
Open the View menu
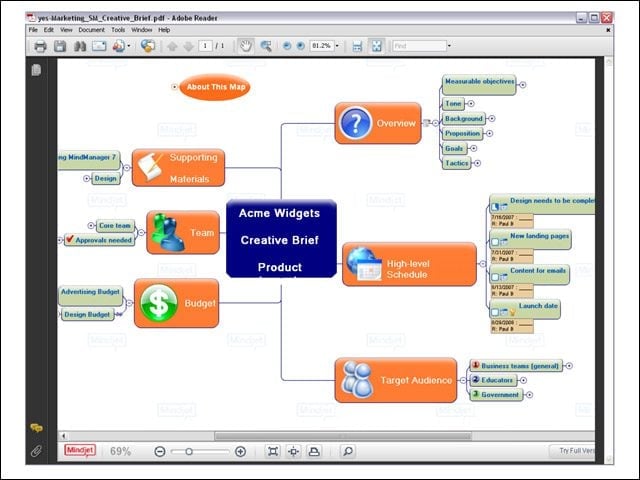pyautogui.click(x=66, y=30)
